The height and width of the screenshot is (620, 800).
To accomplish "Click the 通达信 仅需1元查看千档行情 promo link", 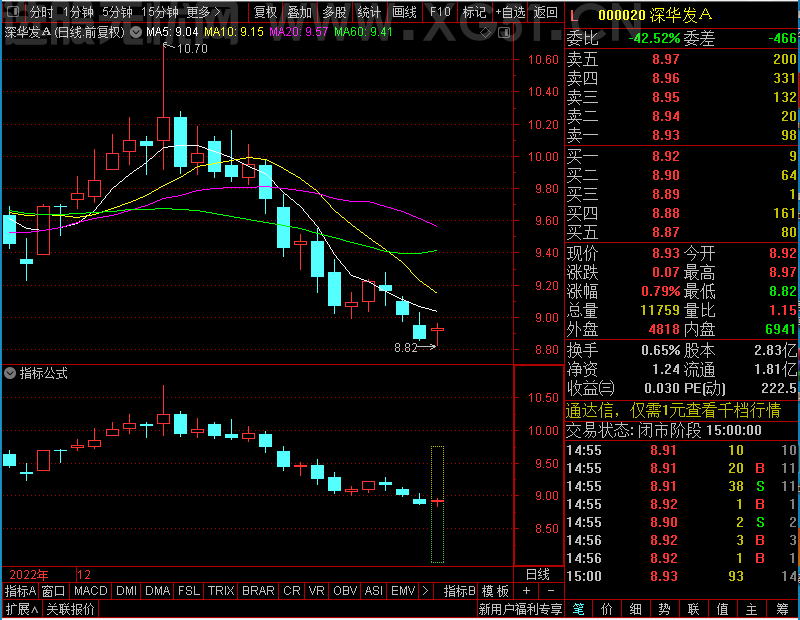I will [673, 410].
